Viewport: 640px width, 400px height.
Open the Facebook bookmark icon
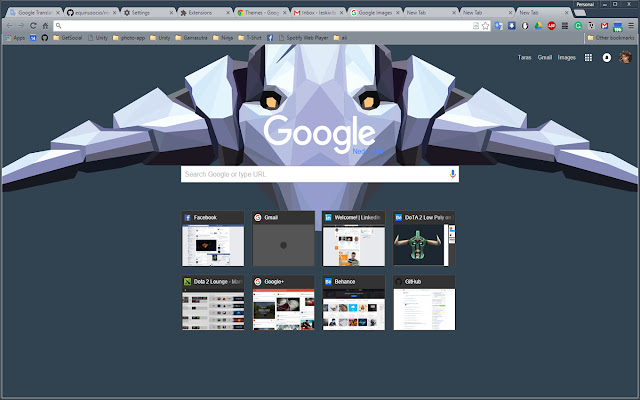[270, 38]
